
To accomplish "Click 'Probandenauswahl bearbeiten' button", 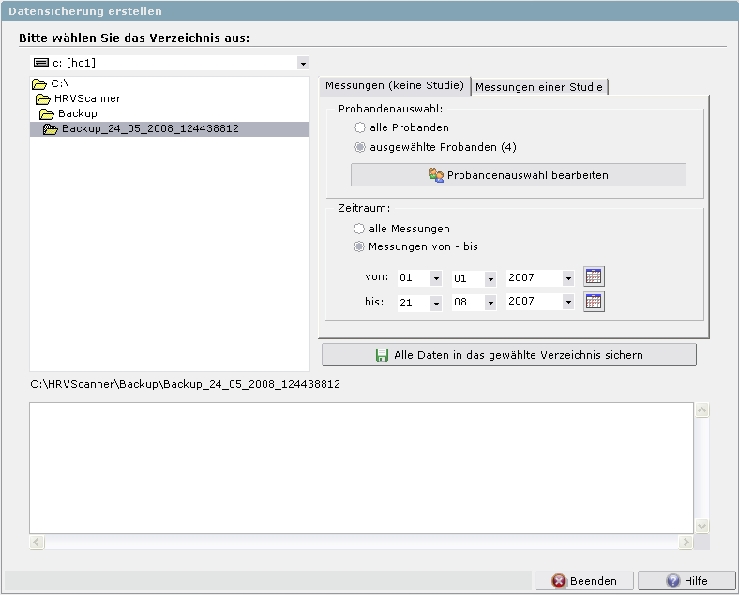I will click(x=518, y=175).
